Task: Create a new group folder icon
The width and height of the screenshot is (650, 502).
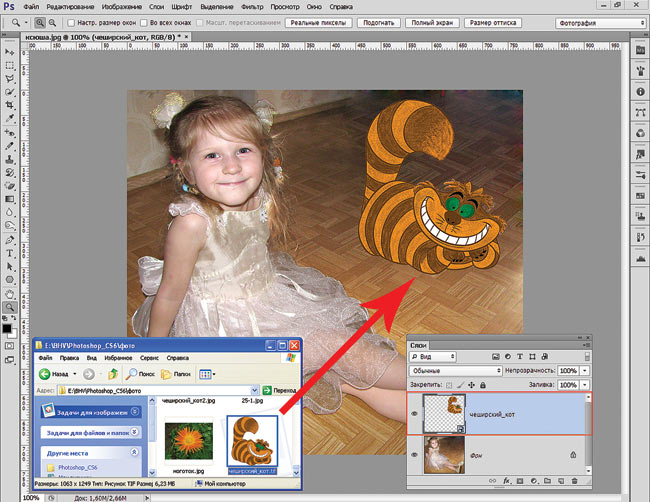Action: click(548, 481)
